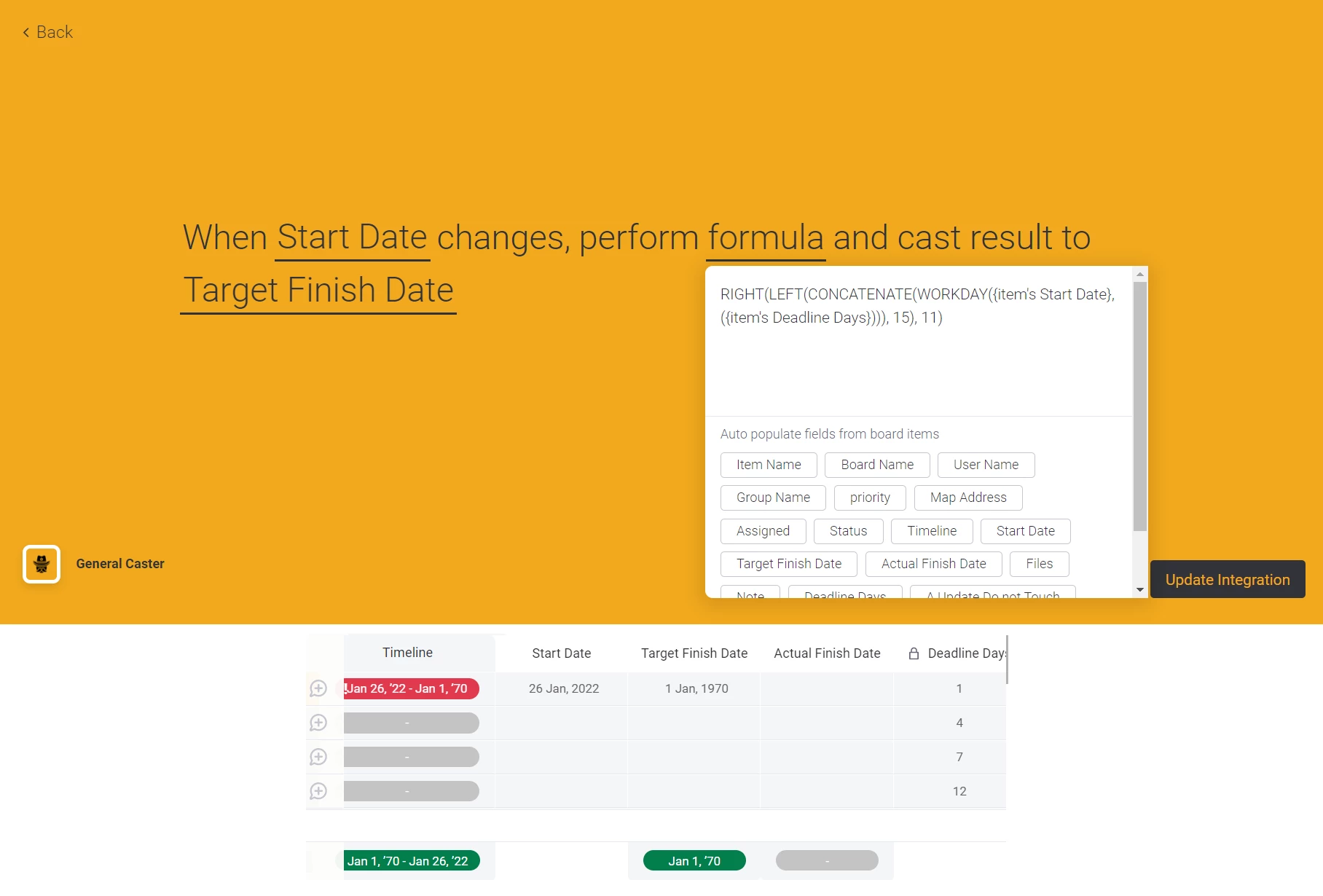Open conversation bubble for second row
The width and height of the screenshot is (1323, 896).
pyautogui.click(x=318, y=723)
